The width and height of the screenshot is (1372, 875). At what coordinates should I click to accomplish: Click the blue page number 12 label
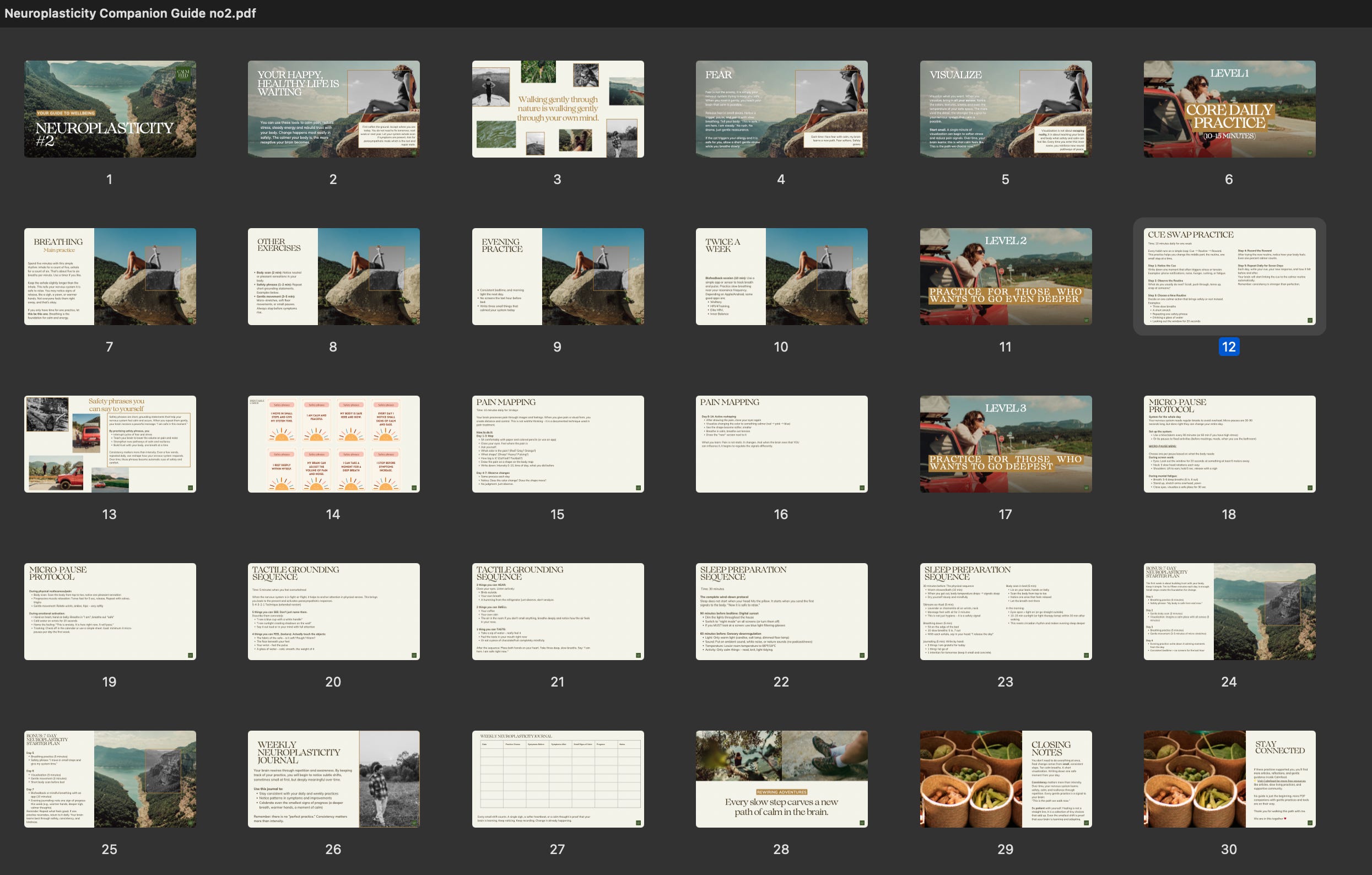pos(1228,347)
